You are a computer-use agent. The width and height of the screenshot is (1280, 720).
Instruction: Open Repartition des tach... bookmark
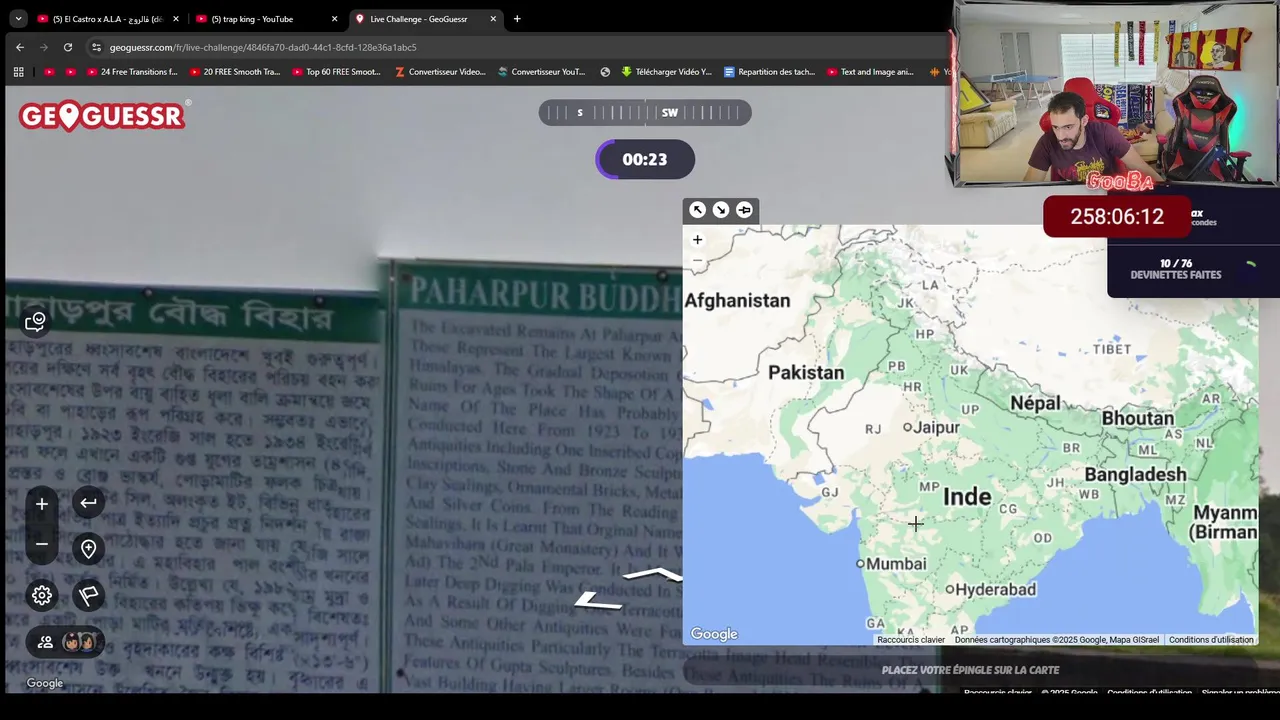pos(770,72)
